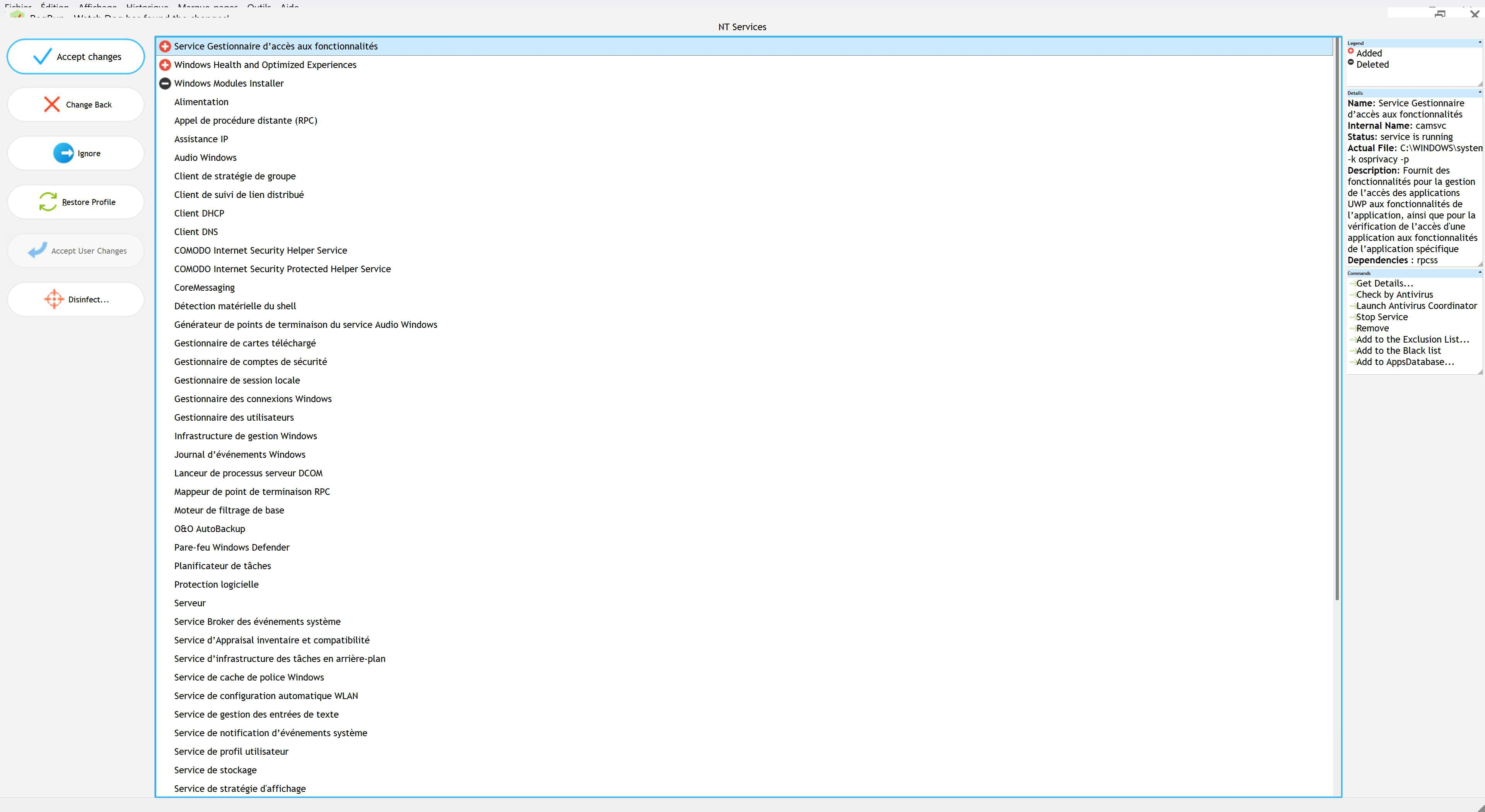The width and height of the screenshot is (1485, 812).
Task: Select Service de cache de police Windows
Action: pyautogui.click(x=249, y=677)
